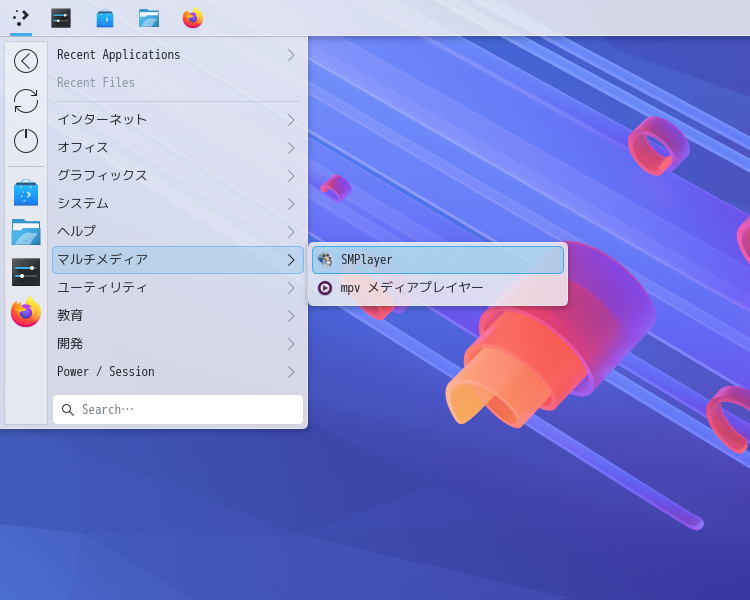The image size is (750, 600).
Task: Click the application launcher icon in the panel
Action: 21,18
